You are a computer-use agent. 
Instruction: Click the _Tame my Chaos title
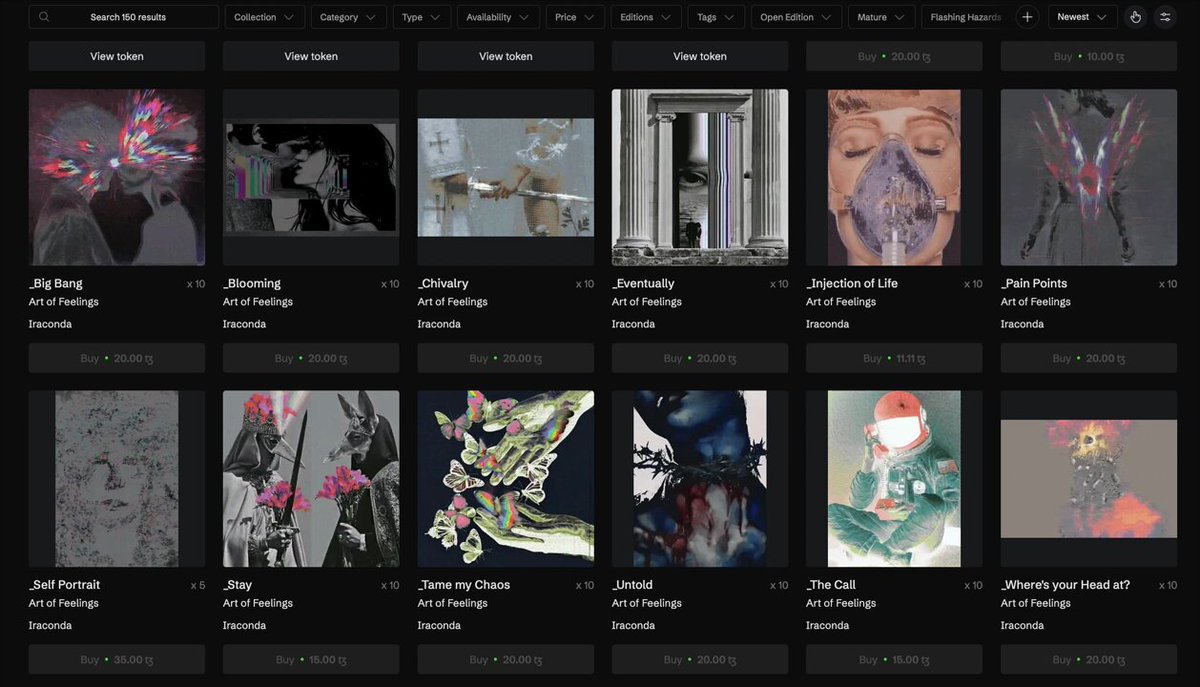(464, 585)
